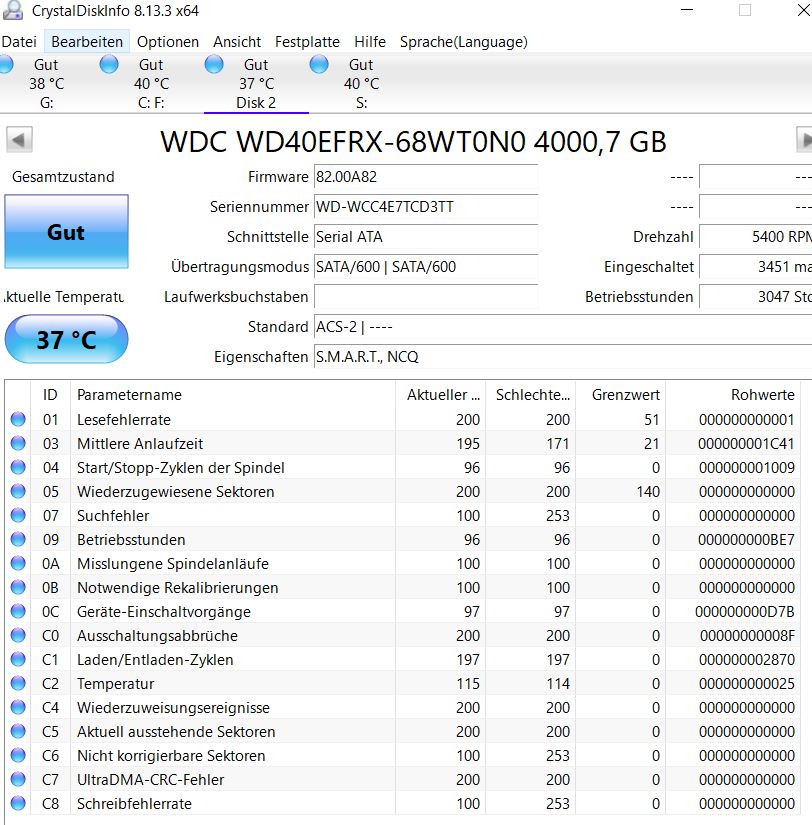Click the Eigenschaften field S.M.A.R.T., NCQ
This screenshot has width=812, height=825.
(563, 357)
